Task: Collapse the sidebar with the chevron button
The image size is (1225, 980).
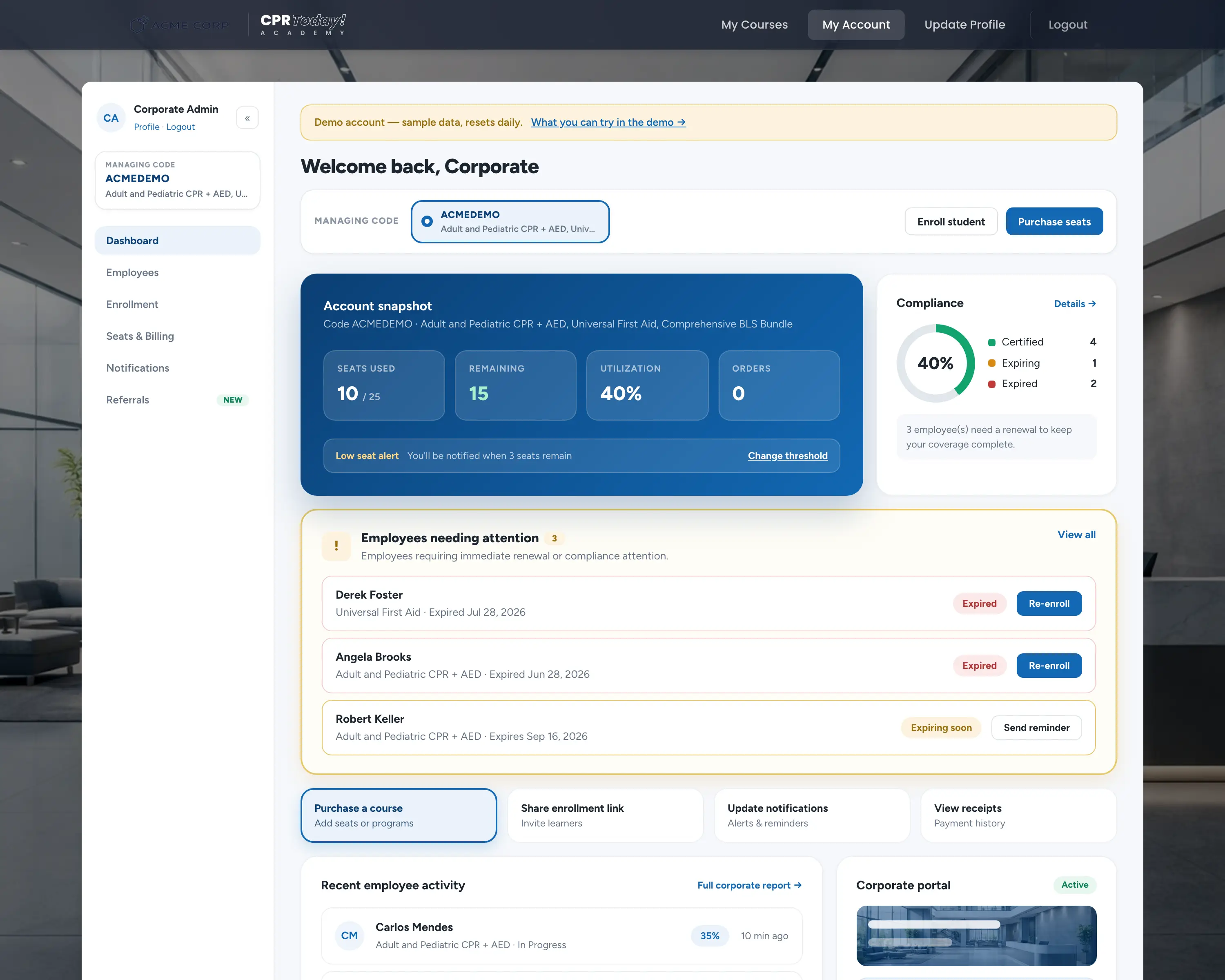Action: pyautogui.click(x=247, y=118)
